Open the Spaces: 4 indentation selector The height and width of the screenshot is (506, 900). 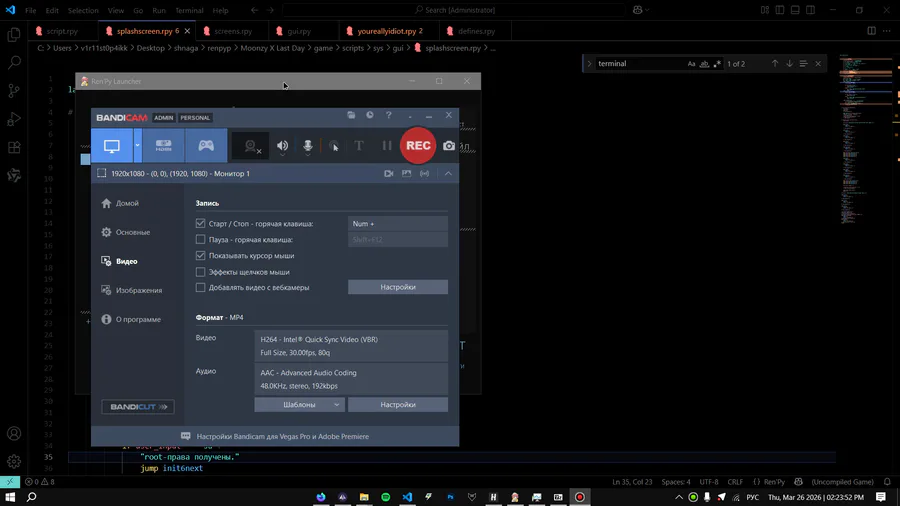(676, 482)
